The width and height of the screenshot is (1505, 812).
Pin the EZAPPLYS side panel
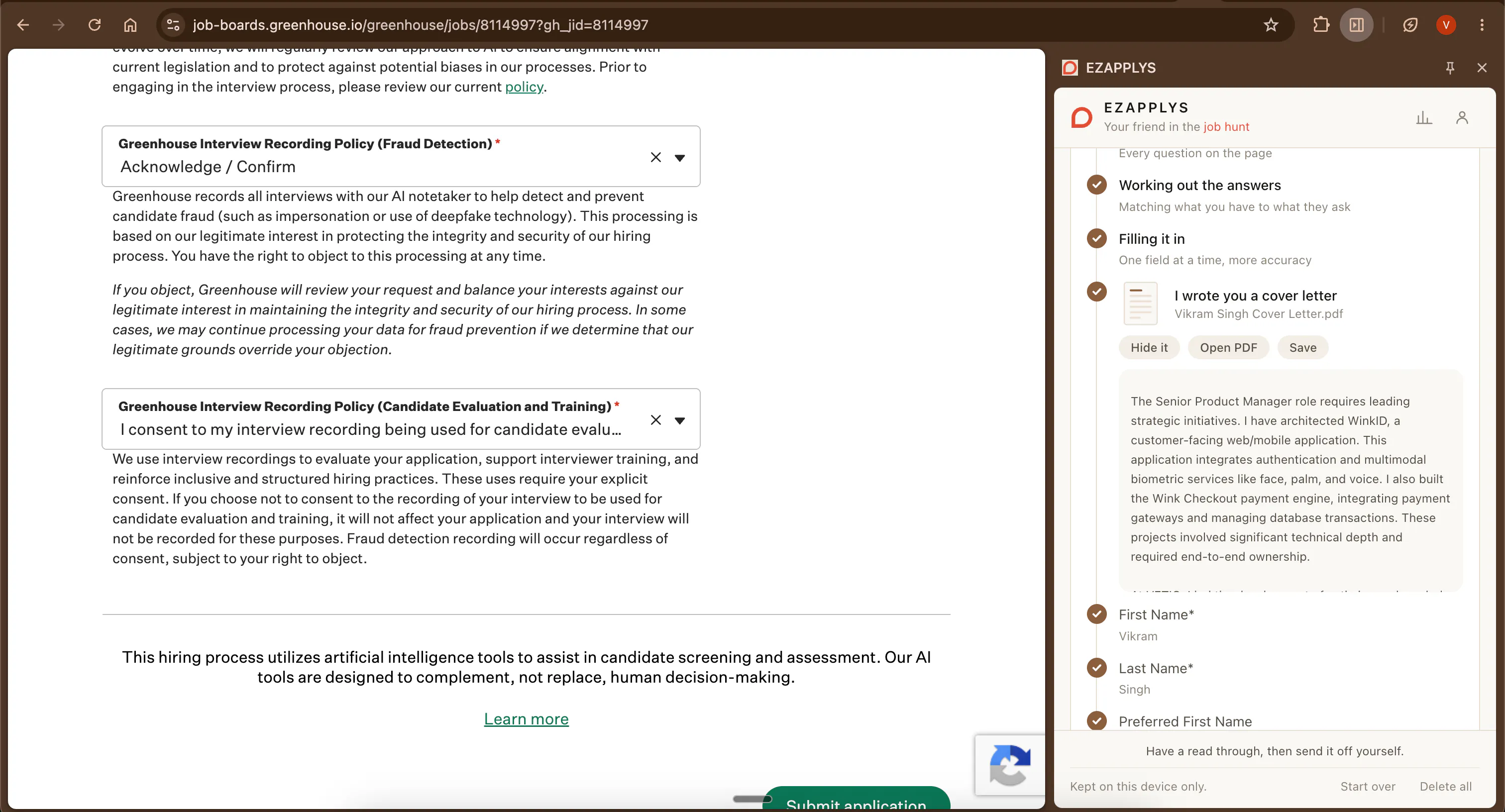(1449, 68)
